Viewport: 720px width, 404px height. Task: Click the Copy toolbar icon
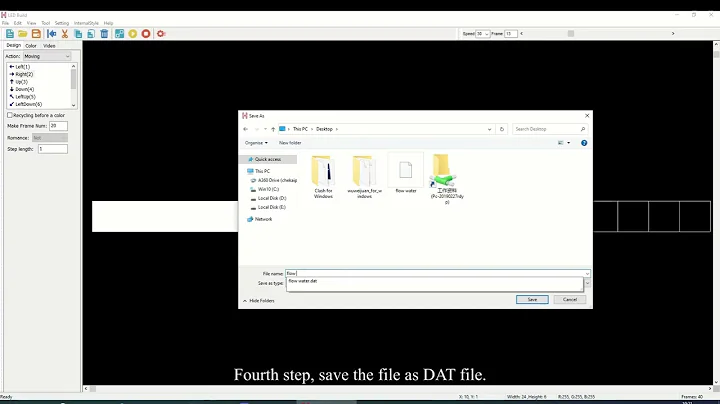pyautogui.click(x=78, y=34)
